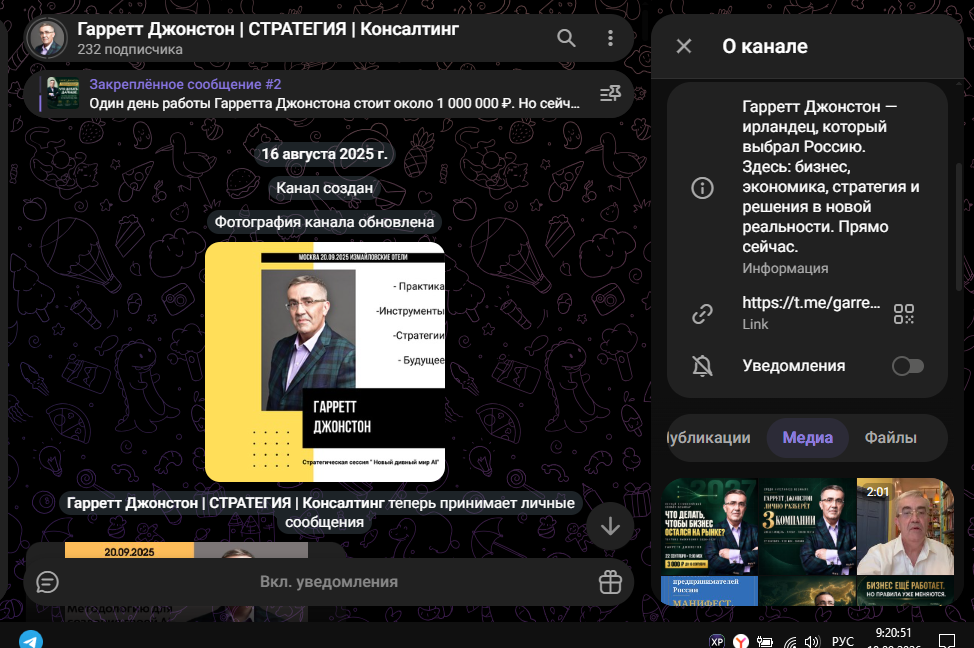Click the channel avatar in header

(x=47, y=38)
